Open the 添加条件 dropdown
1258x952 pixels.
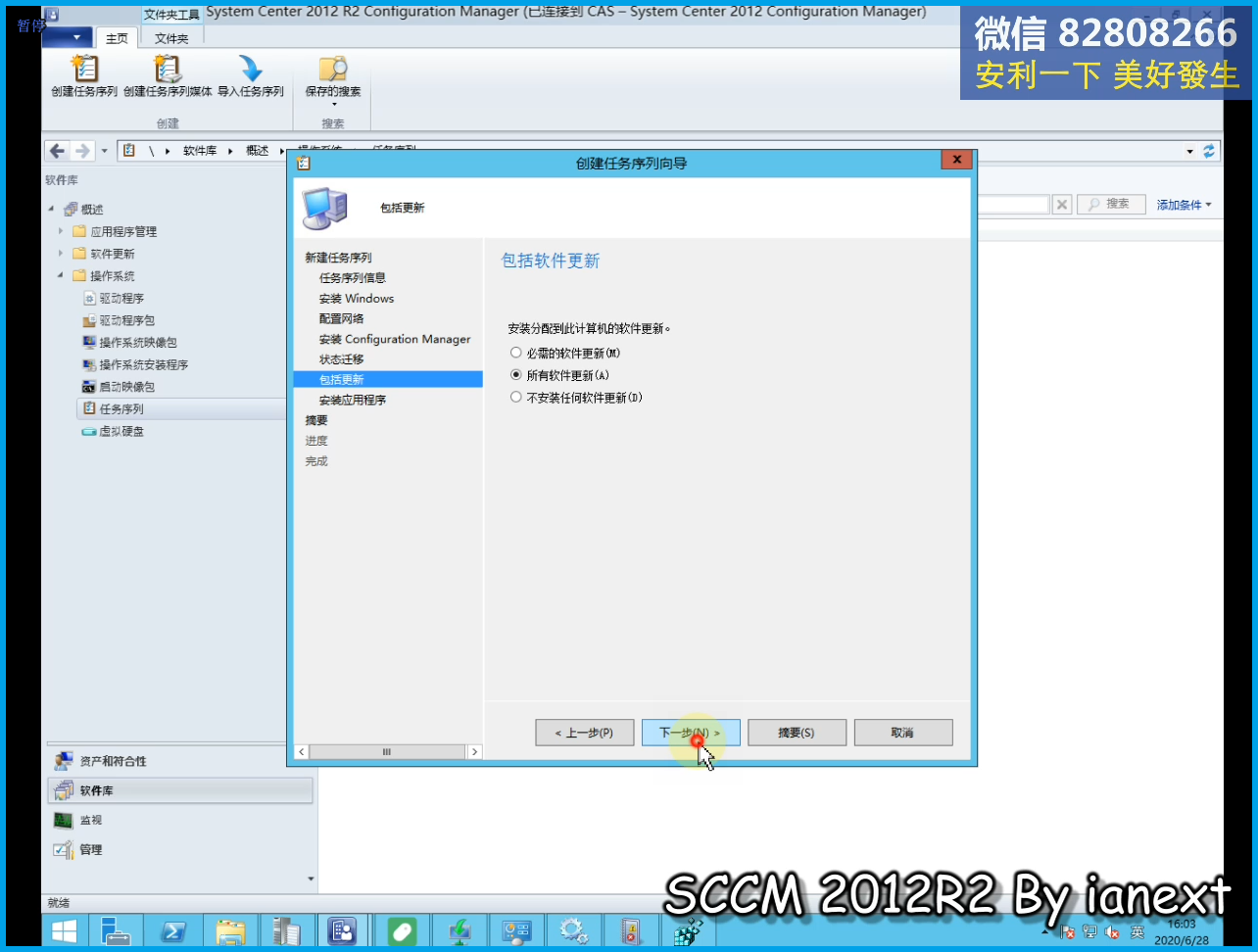(x=1184, y=205)
